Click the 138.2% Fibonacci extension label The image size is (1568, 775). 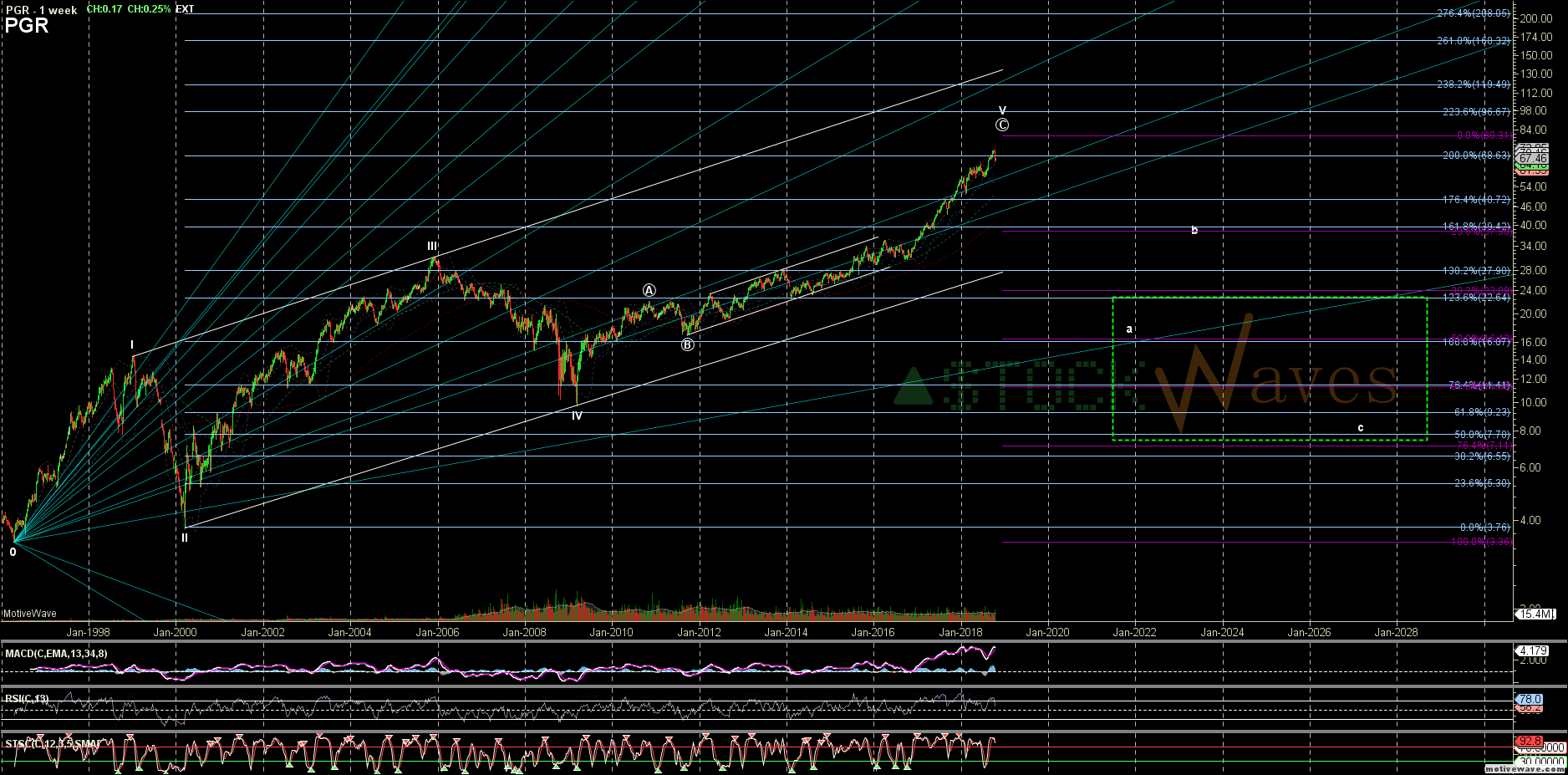[x=1476, y=270]
